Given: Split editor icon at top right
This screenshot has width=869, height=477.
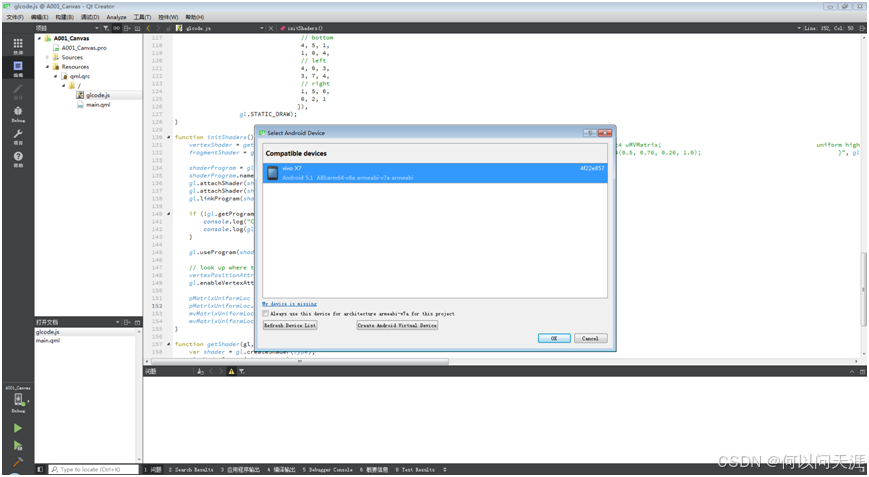Looking at the screenshot, I should [x=862, y=28].
